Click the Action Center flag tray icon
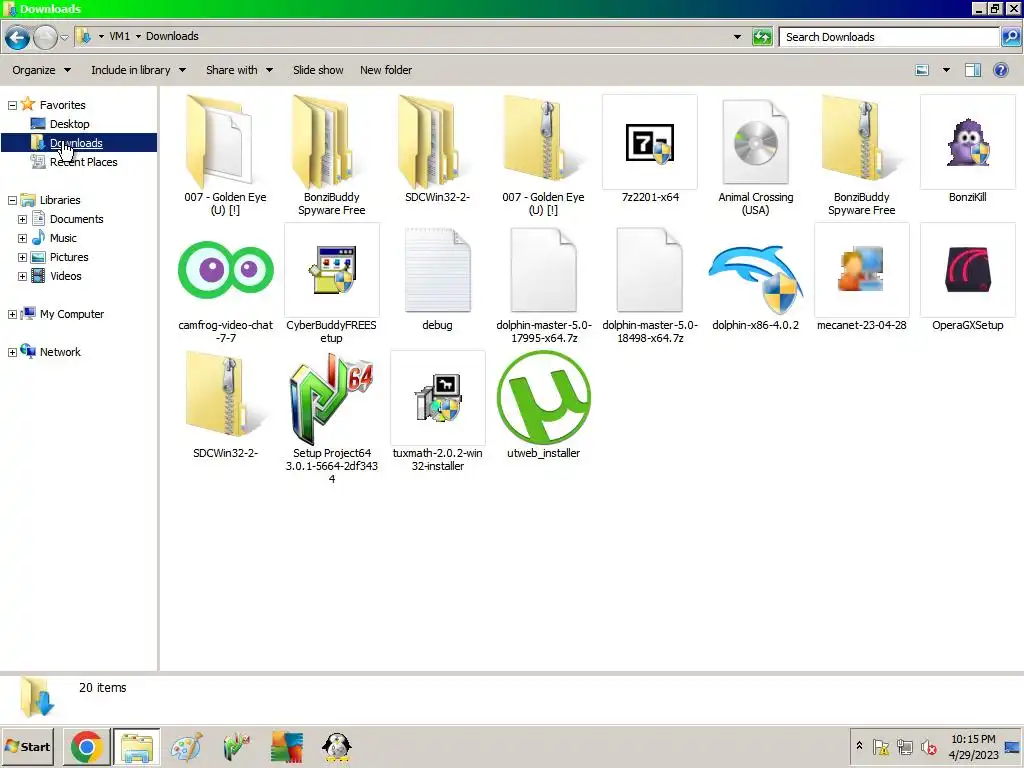 [x=880, y=746]
